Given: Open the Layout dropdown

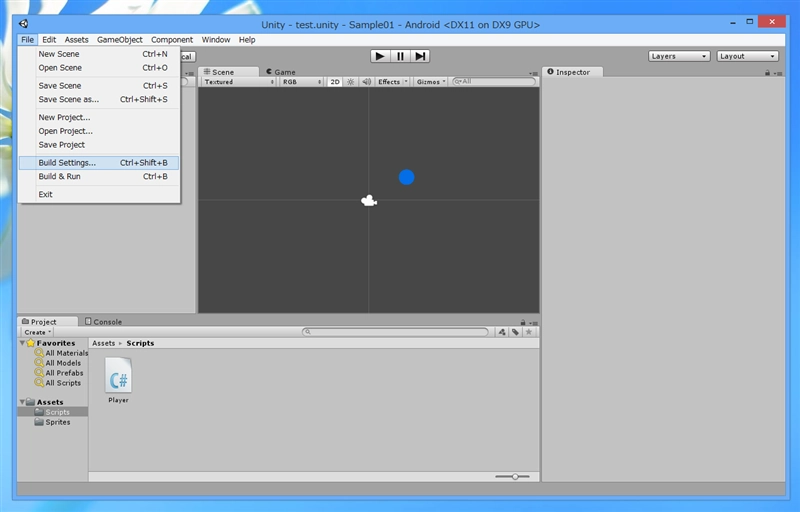Looking at the screenshot, I should point(747,56).
